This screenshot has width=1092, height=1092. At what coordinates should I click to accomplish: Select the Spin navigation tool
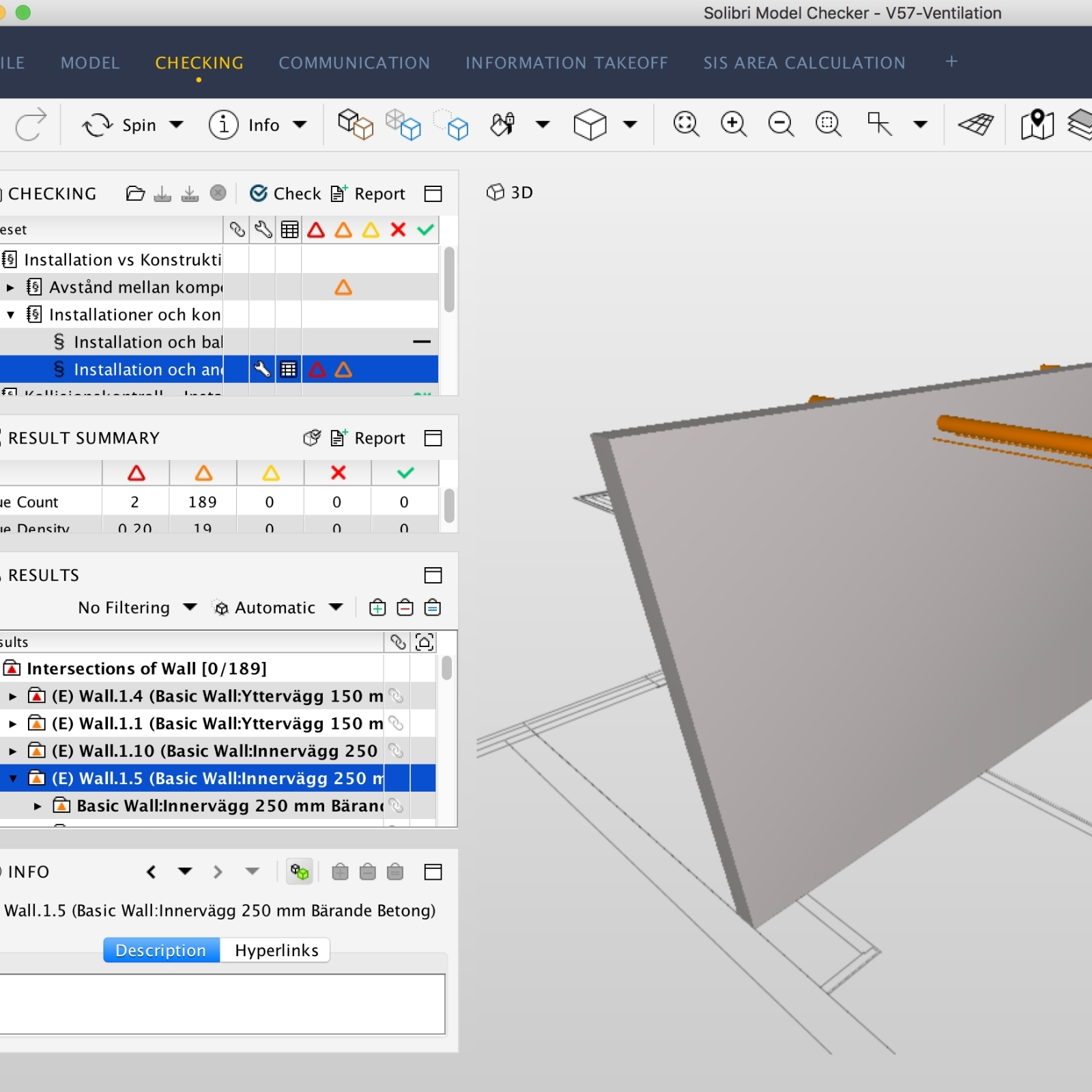pos(119,125)
